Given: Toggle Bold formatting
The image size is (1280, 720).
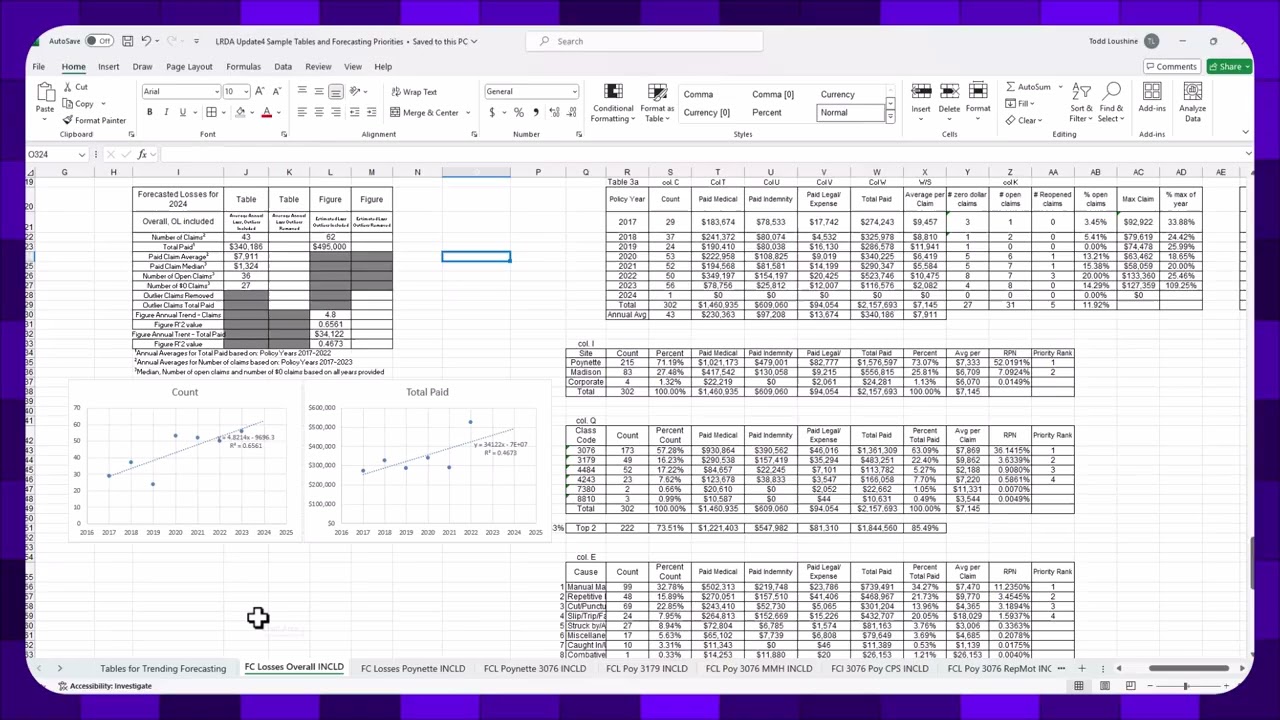Looking at the screenshot, I should [x=149, y=112].
